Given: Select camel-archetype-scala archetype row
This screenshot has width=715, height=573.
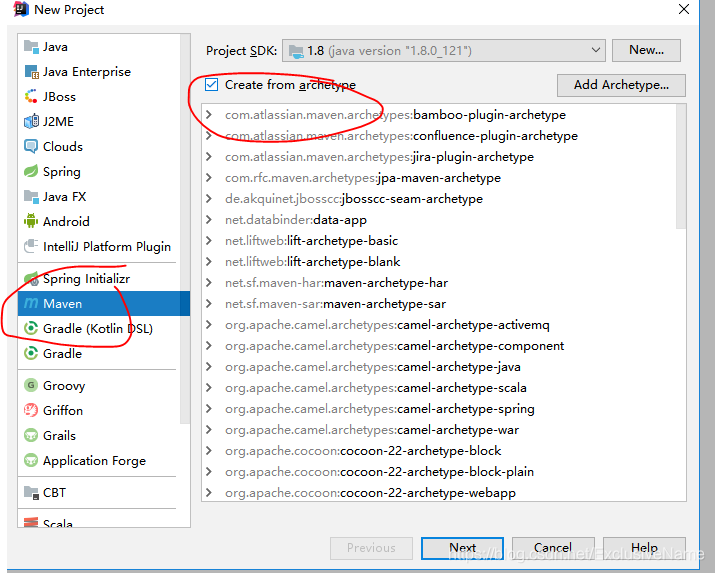Looking at the screenshot, I should 439,387.
